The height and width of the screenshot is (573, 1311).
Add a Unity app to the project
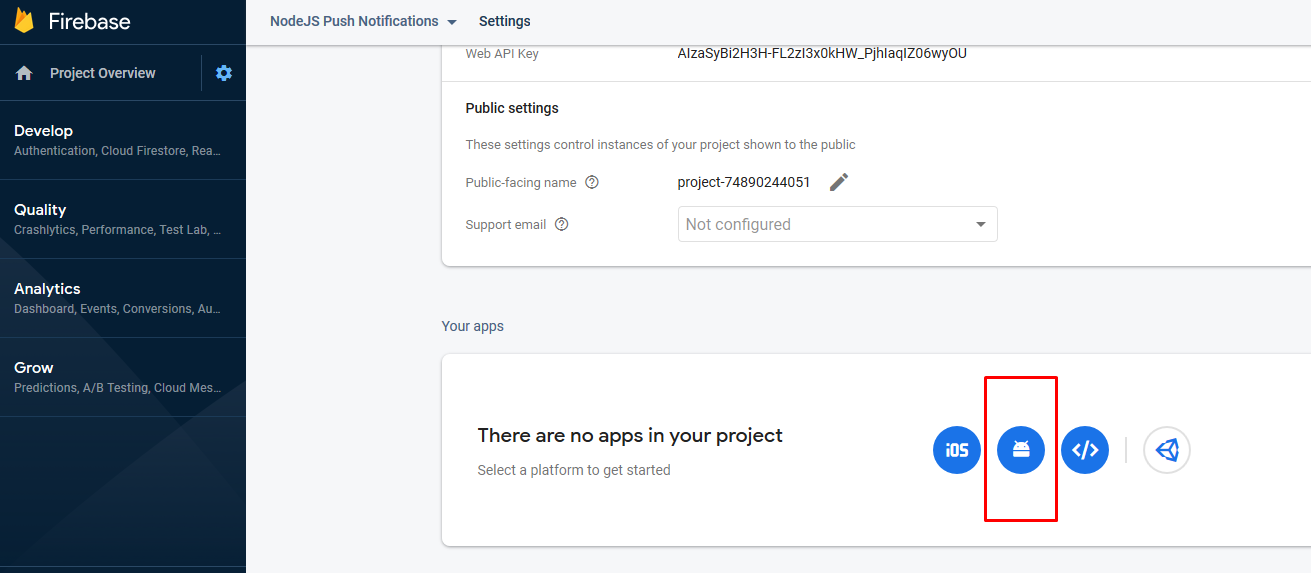coord(1167,450)
